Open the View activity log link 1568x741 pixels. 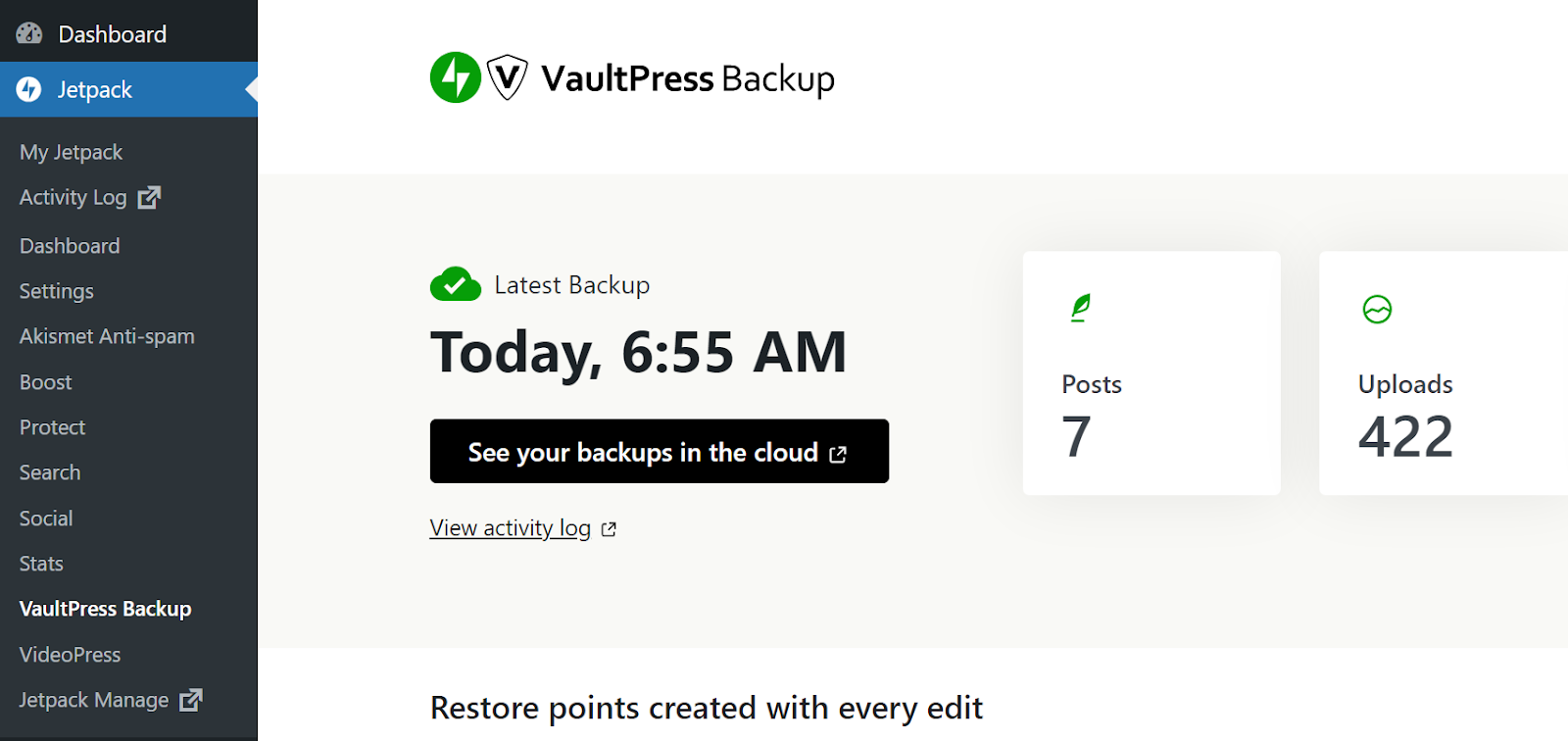tap(510, 527)
